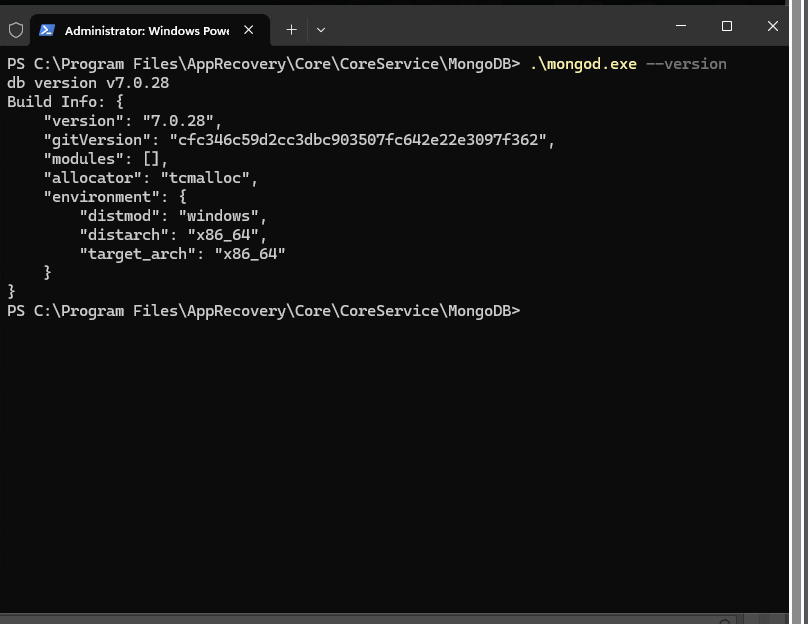
Task: Click the last PowerShell prompt line
Action: pos(263,311)
